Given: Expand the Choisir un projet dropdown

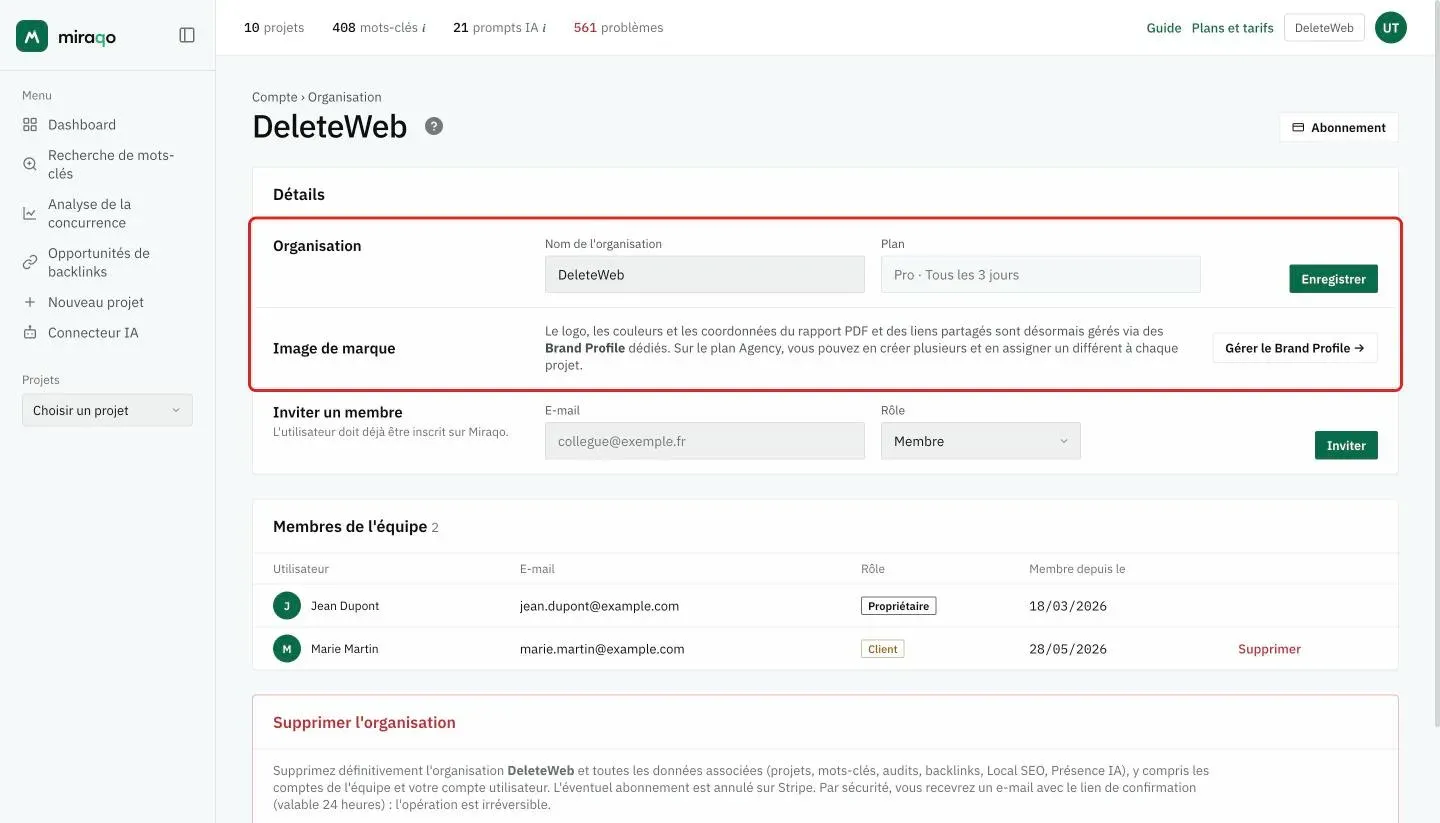Looking at the screenshot, I should 107,410.
